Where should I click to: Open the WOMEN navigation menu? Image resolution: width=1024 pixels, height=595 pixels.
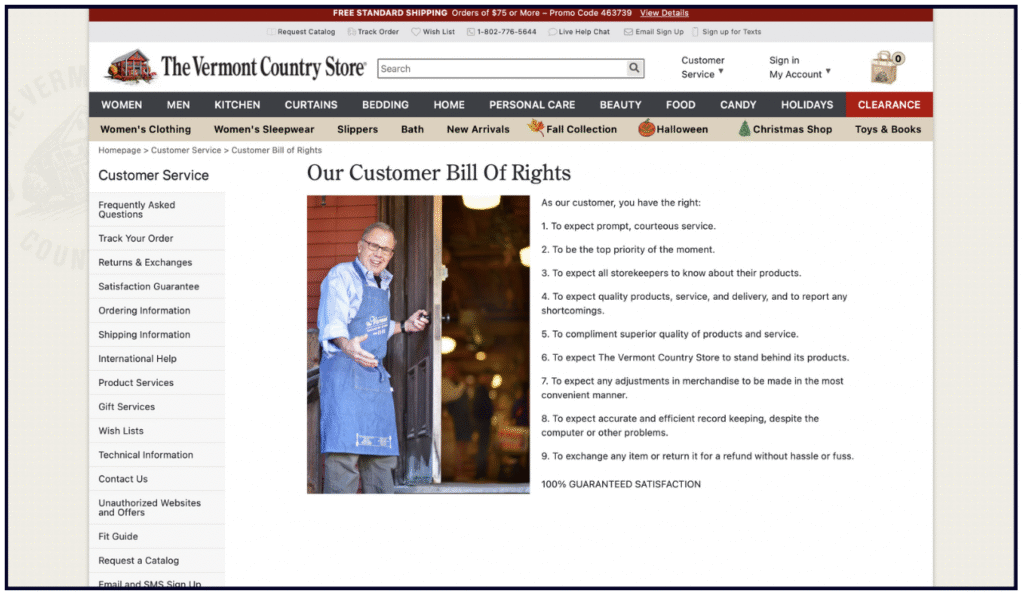[121, 105]
